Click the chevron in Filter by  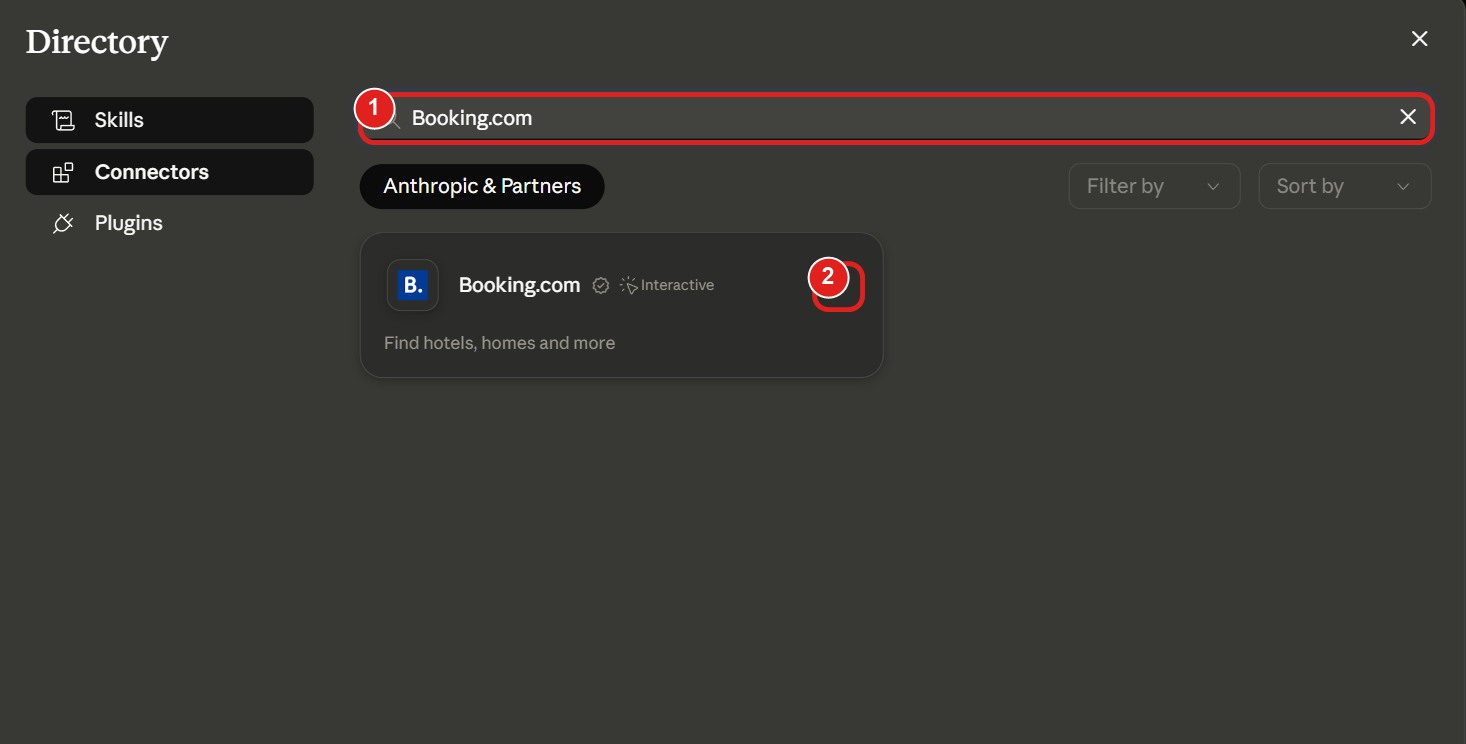1213,187
